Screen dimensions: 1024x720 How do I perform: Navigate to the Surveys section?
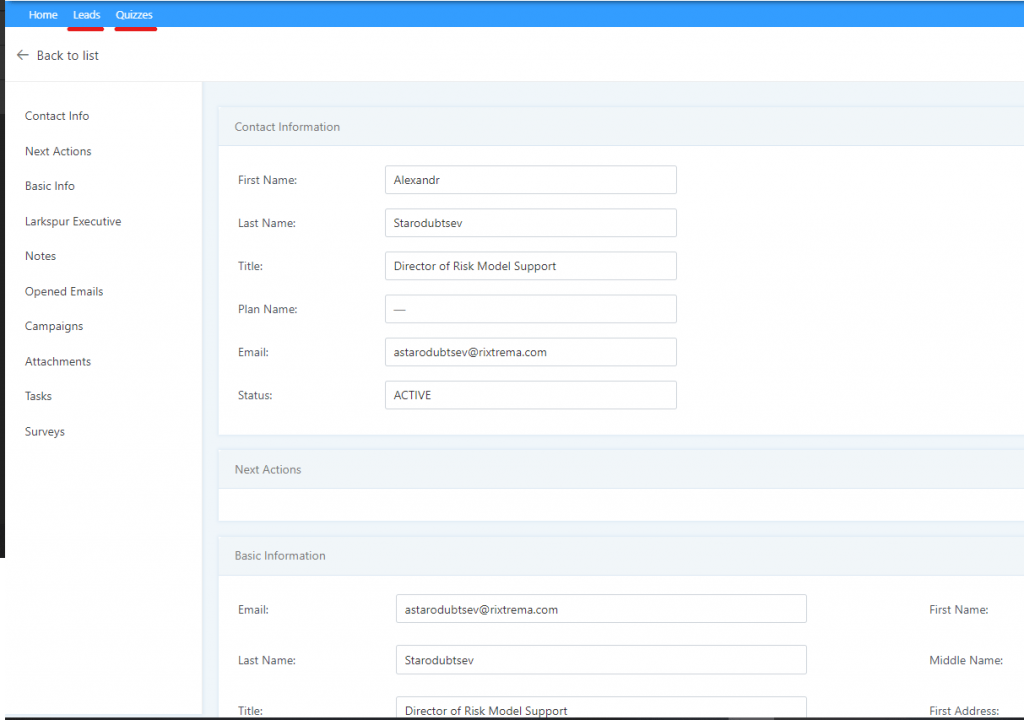(45, 431)
